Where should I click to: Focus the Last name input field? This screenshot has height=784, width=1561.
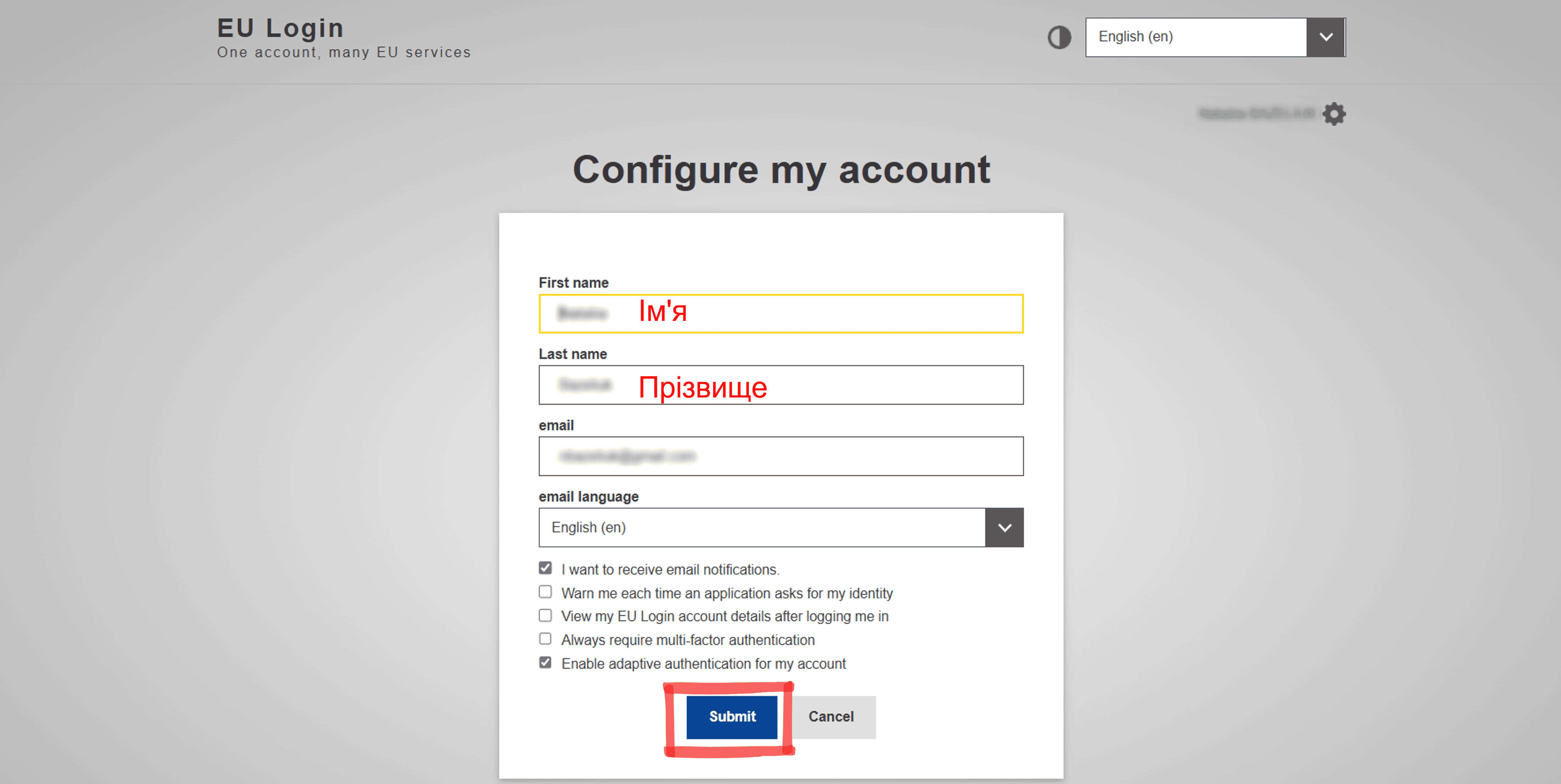click(x=781, y=385)
